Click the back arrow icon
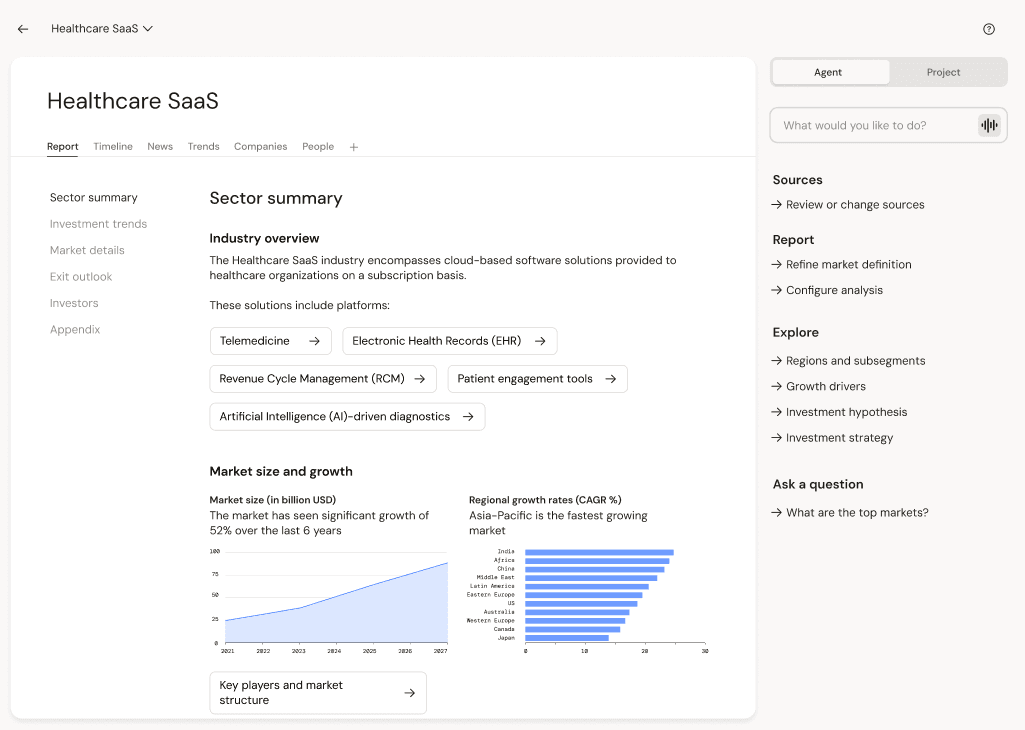Viewport: 1025px width, 730px height. click(23, 29)
